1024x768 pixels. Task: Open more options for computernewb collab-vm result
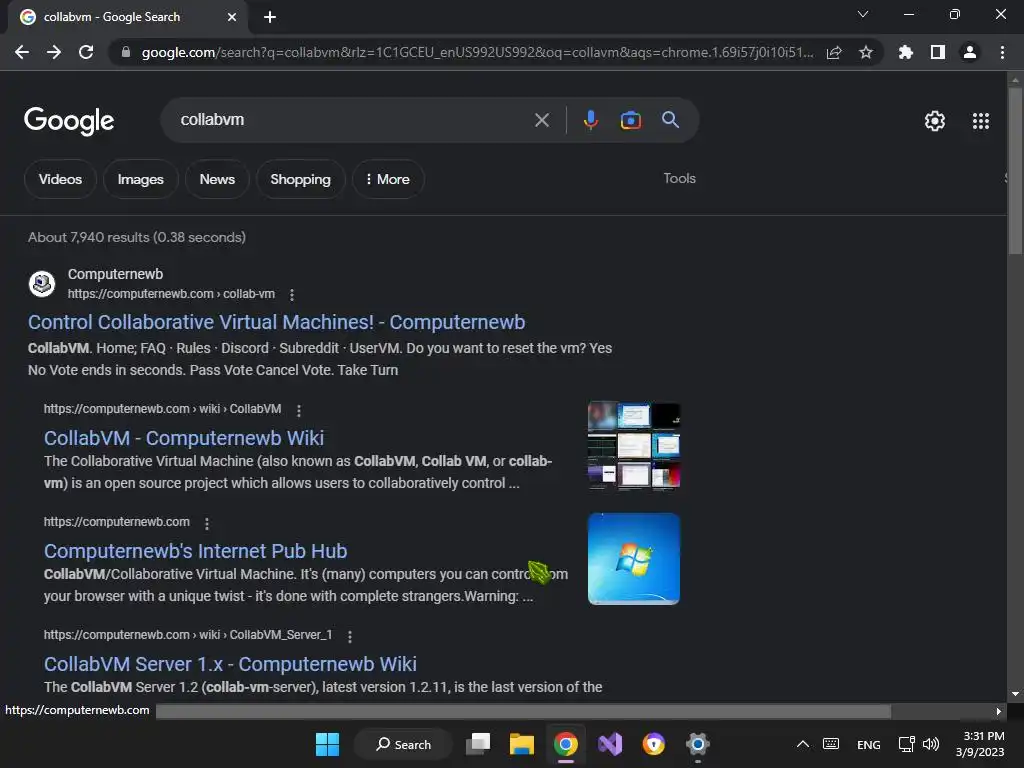(292, 295)
